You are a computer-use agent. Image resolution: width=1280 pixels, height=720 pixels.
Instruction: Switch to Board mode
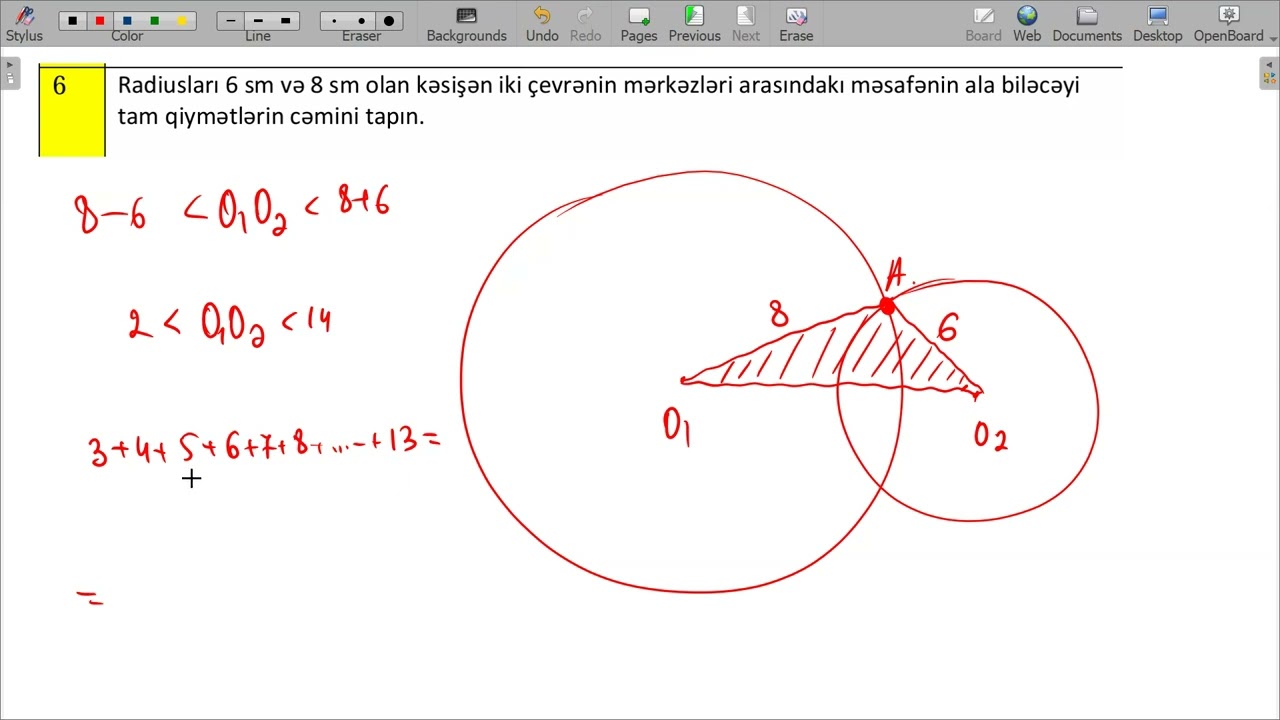pyautogui.click(x=983, y=24)
